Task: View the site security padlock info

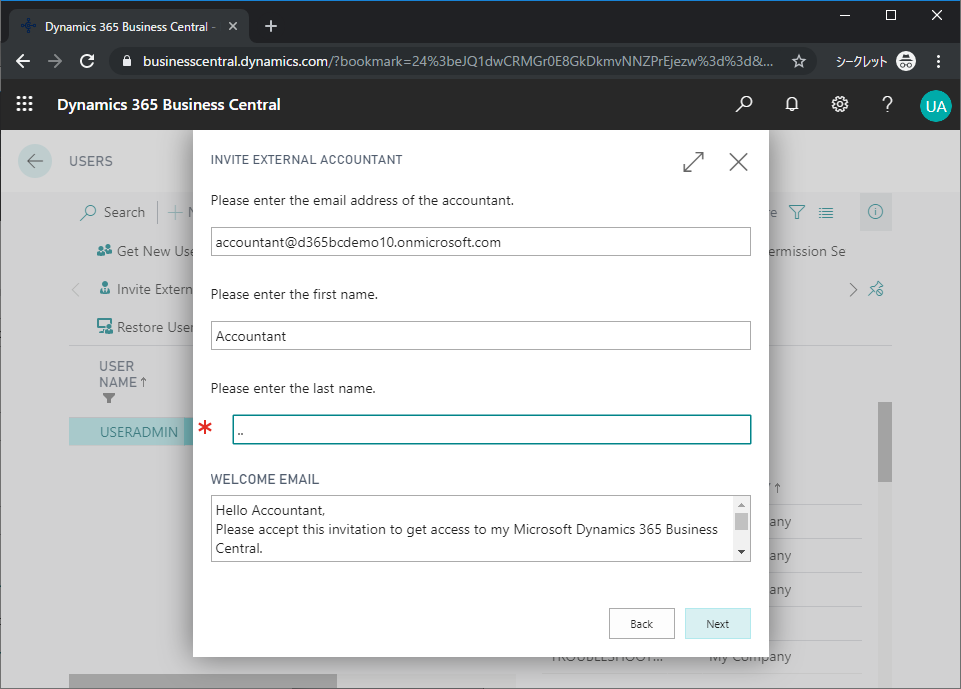Action: click(127, 61)
